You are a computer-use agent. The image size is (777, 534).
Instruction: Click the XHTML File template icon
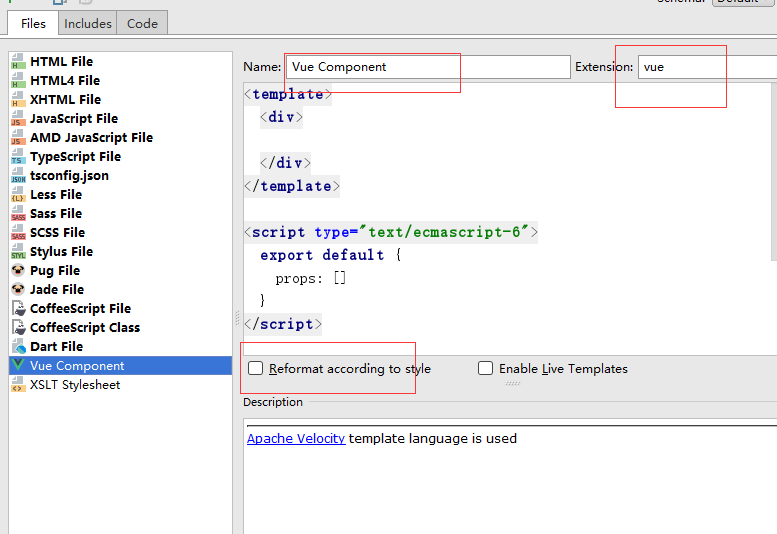pyautogui.click(x=18, y=100)
